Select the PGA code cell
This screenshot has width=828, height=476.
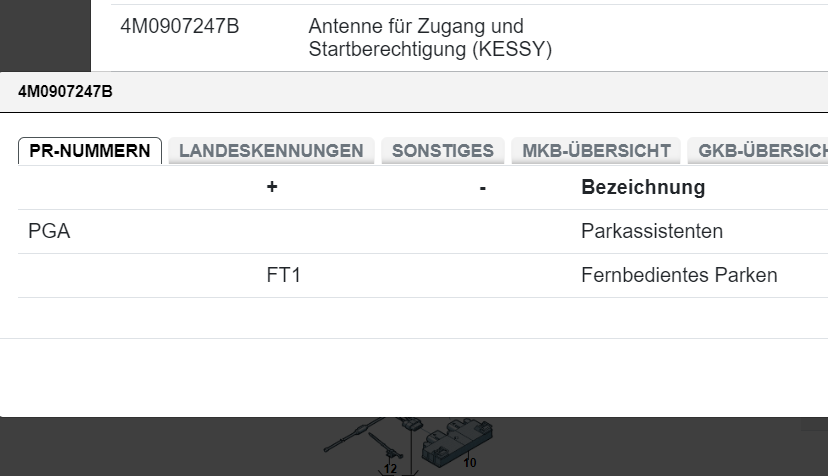pyautogui.click(x=50, y=232)
